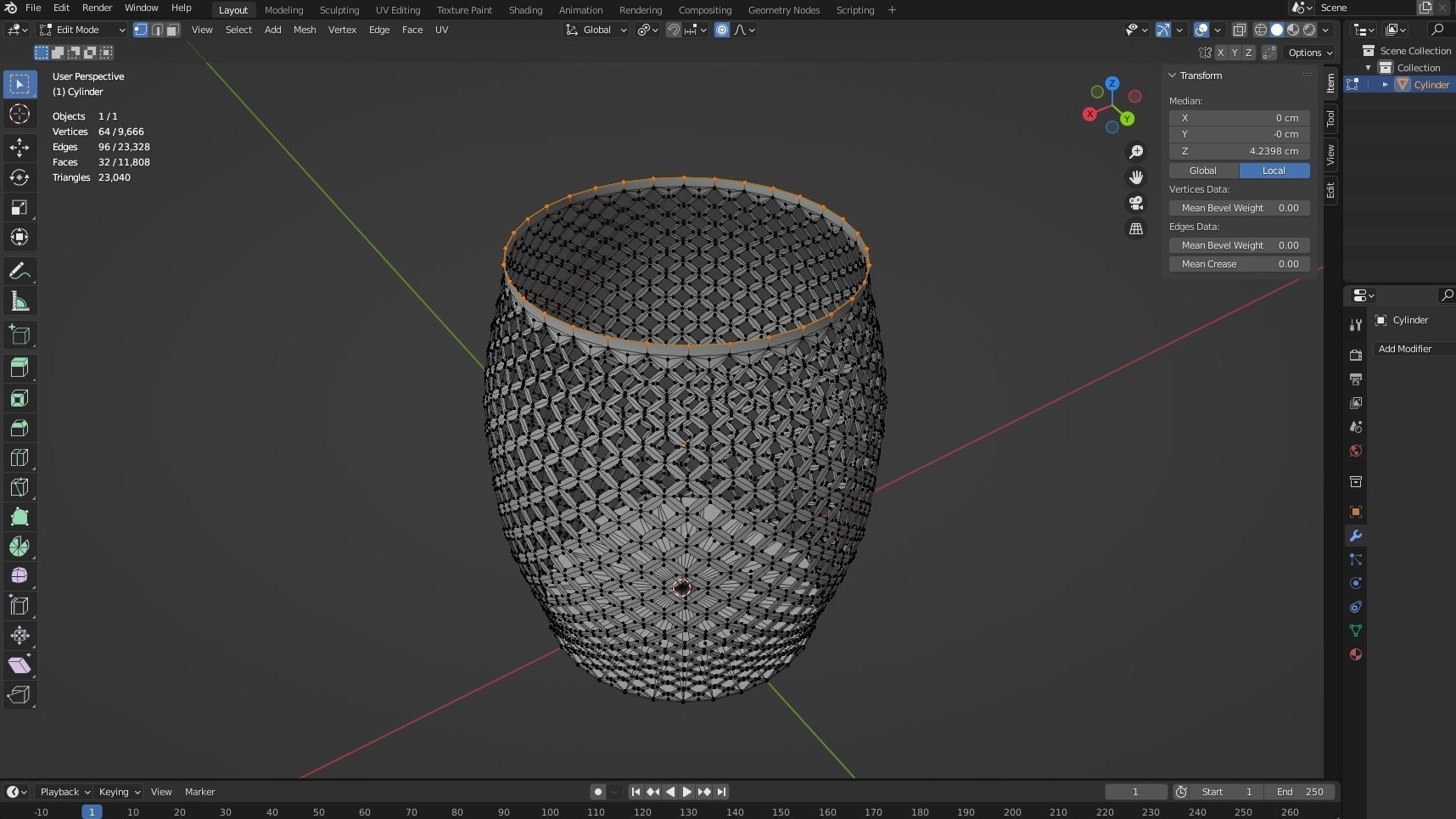This screenshot has width=1456, height=819.
Task: Open the pivot point dropdown
Action: (x=649, y=30)
